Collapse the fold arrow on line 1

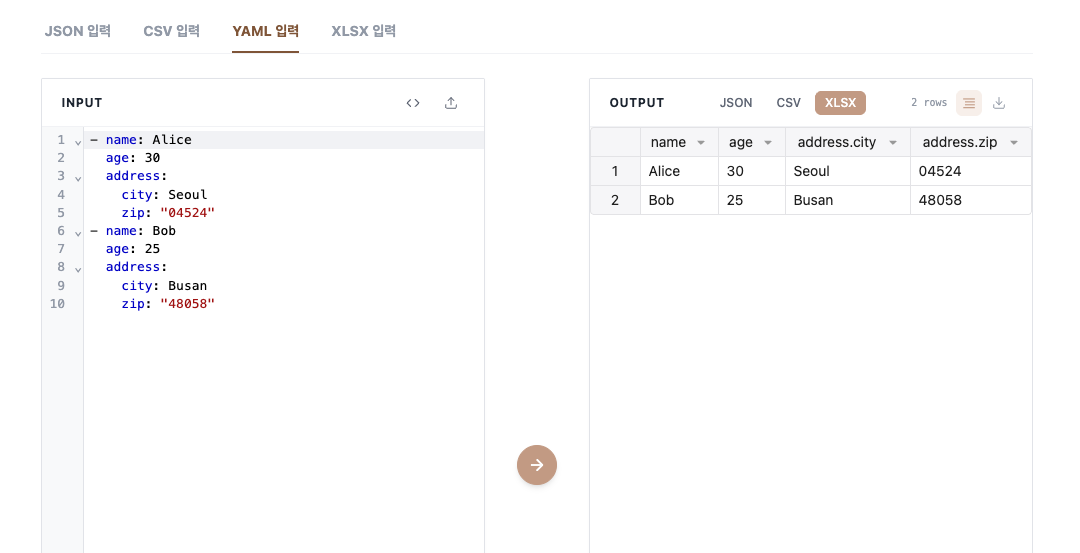[78, 142]
